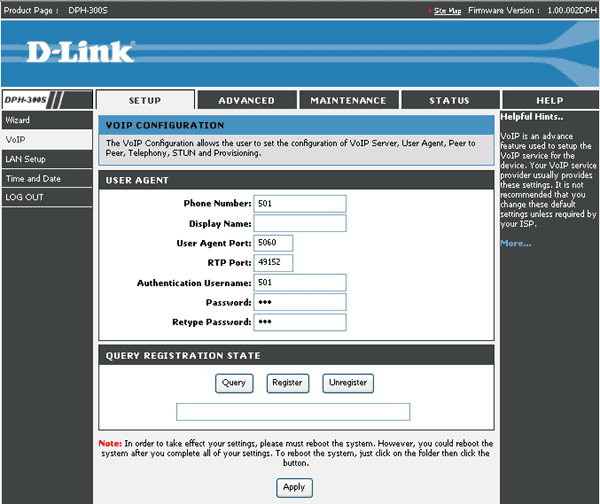
Task: Click the USER AGENT section header
Action: tap(137, 180)
